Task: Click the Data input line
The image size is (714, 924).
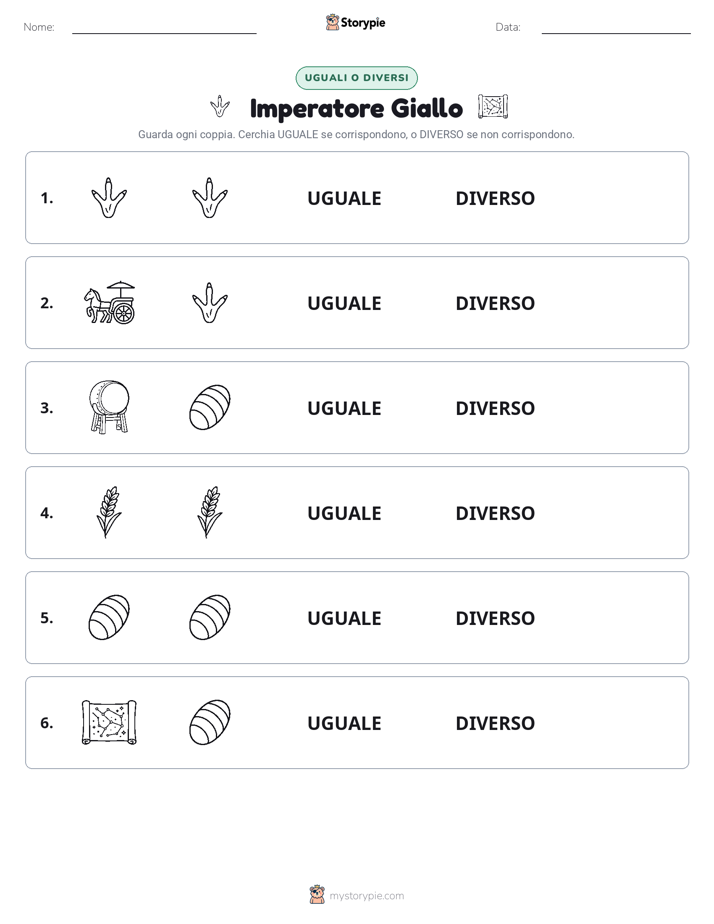Action: [x=616, y=28]
